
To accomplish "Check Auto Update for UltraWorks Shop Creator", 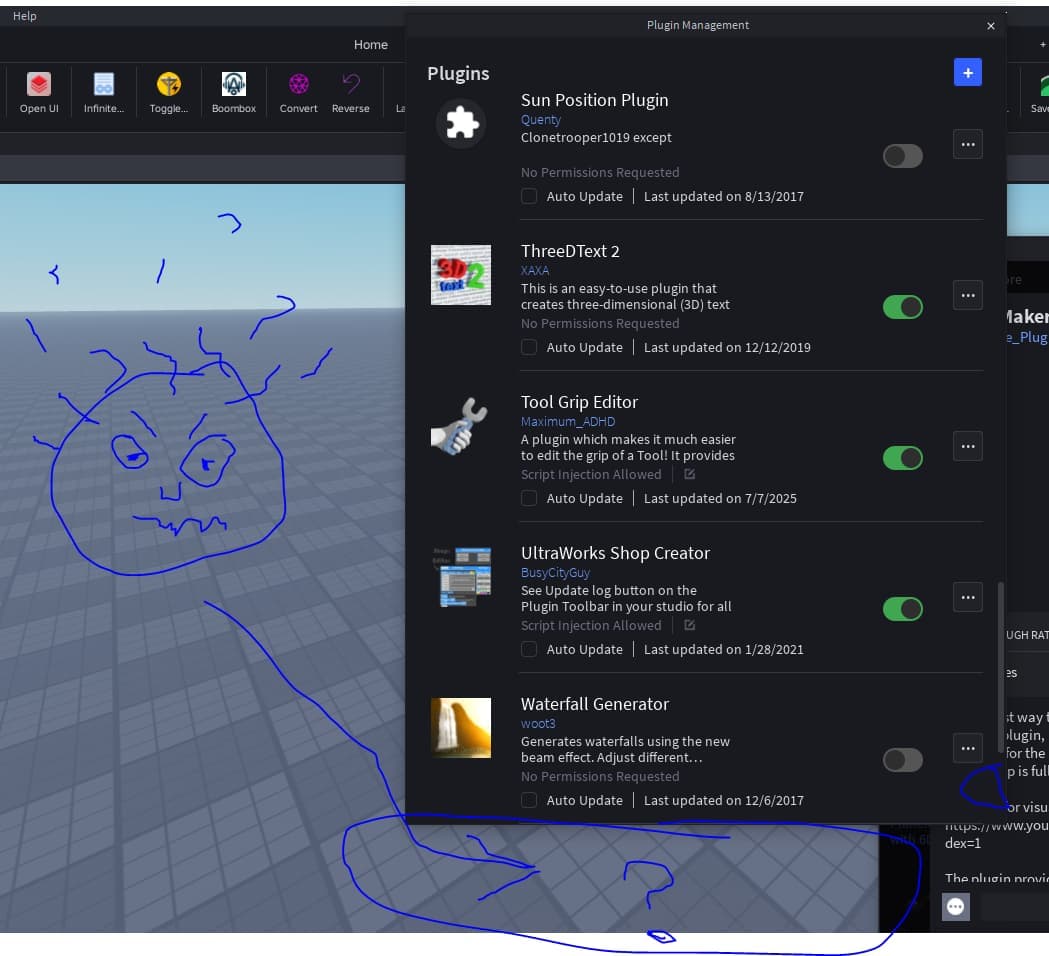I will click(x=529, y=650).
